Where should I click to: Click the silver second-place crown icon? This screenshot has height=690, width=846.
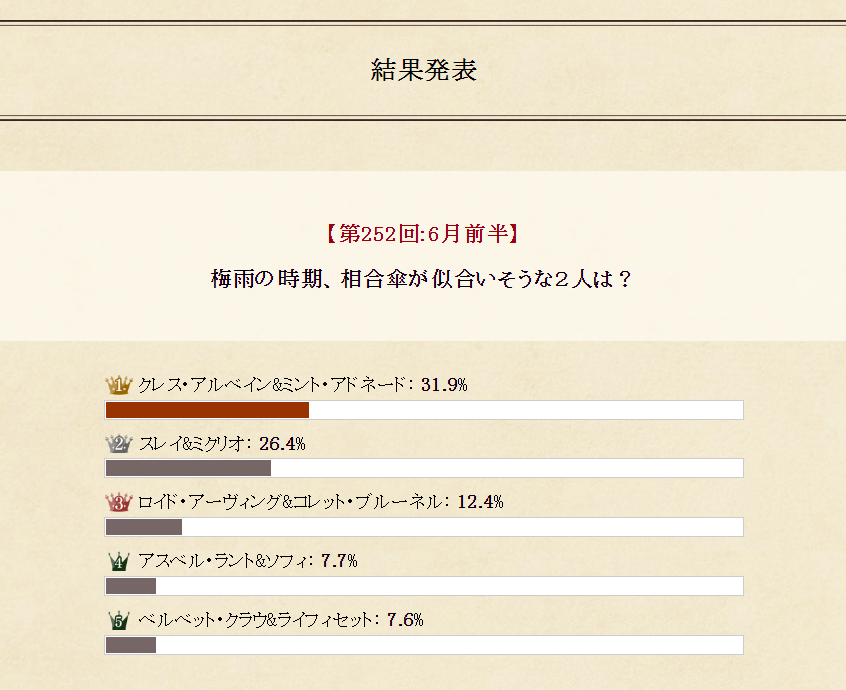coord(119,444)
